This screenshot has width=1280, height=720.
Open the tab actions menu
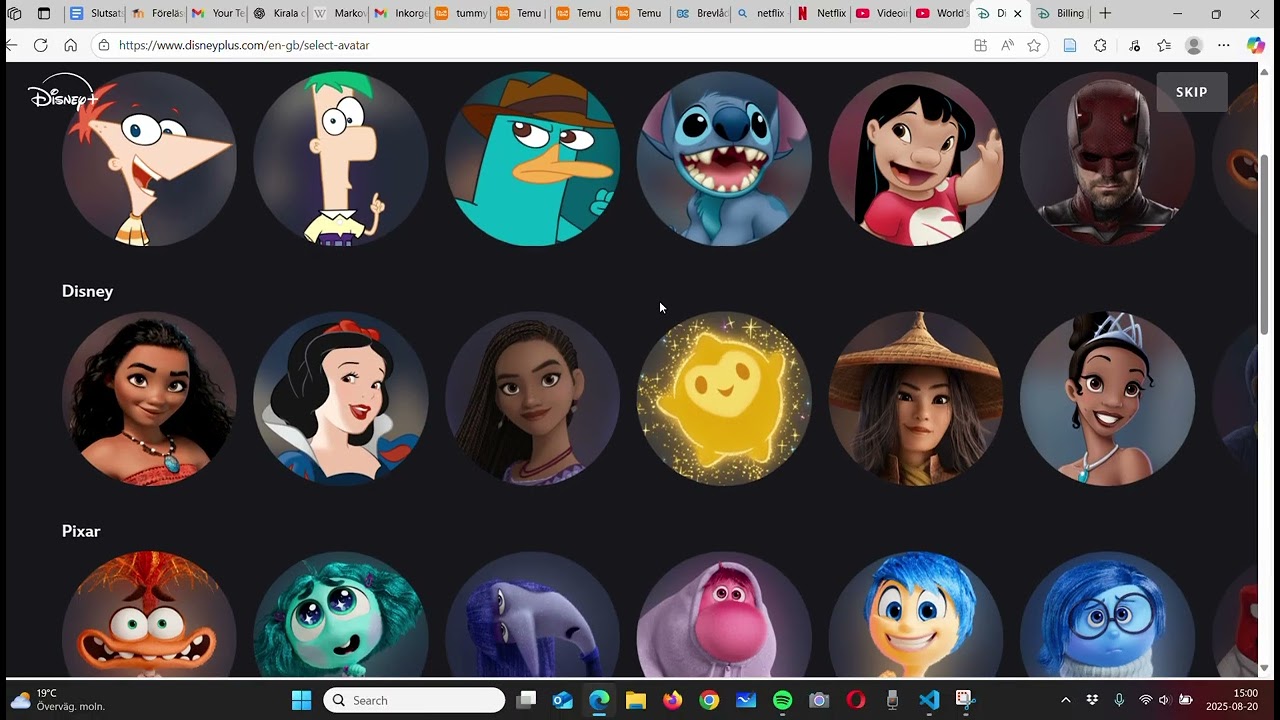click(44, 13)
